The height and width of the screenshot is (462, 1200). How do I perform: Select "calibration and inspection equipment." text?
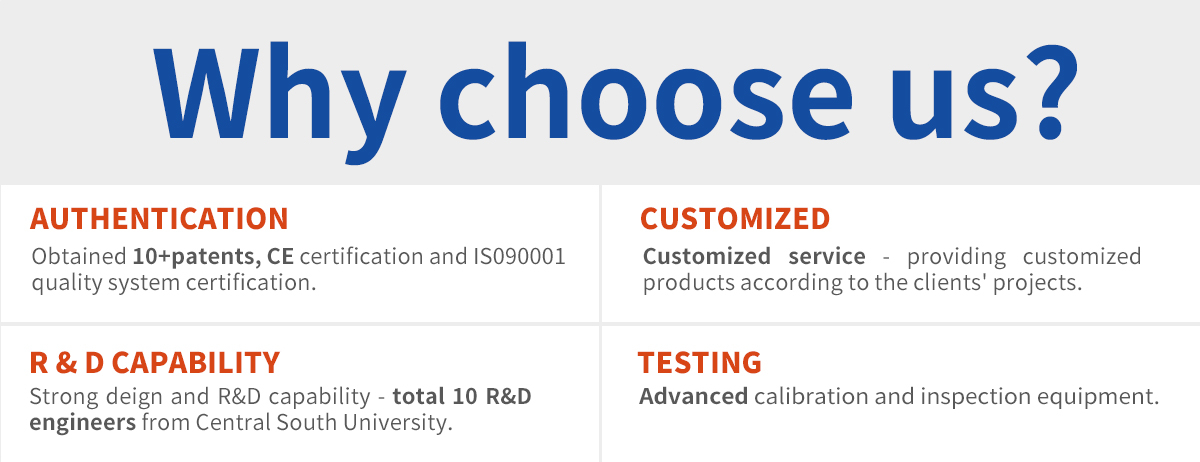pyautogui.click(x=956, y=397)
